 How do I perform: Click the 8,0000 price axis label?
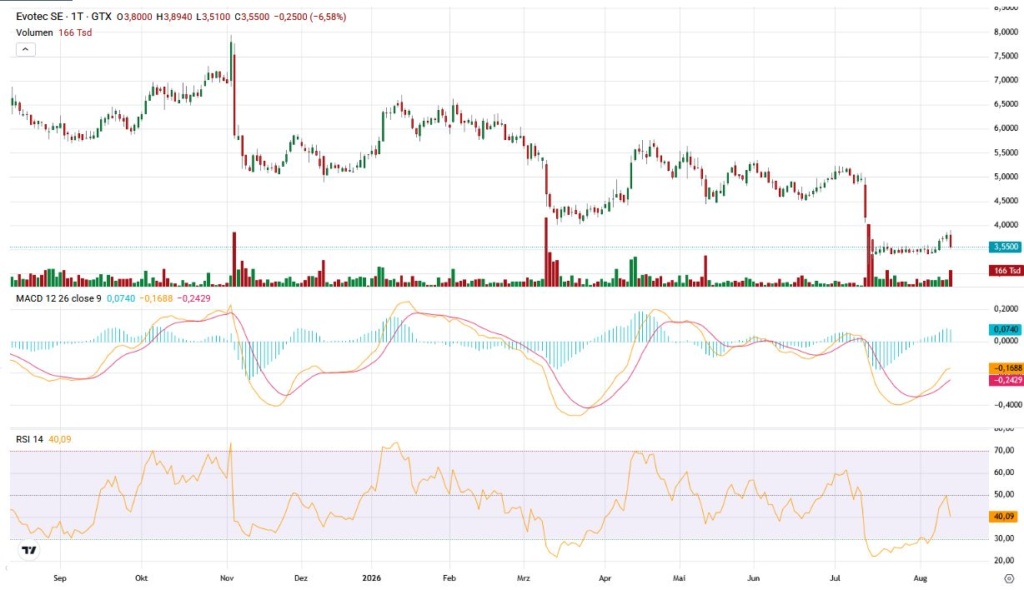(x=1006, y=31)
